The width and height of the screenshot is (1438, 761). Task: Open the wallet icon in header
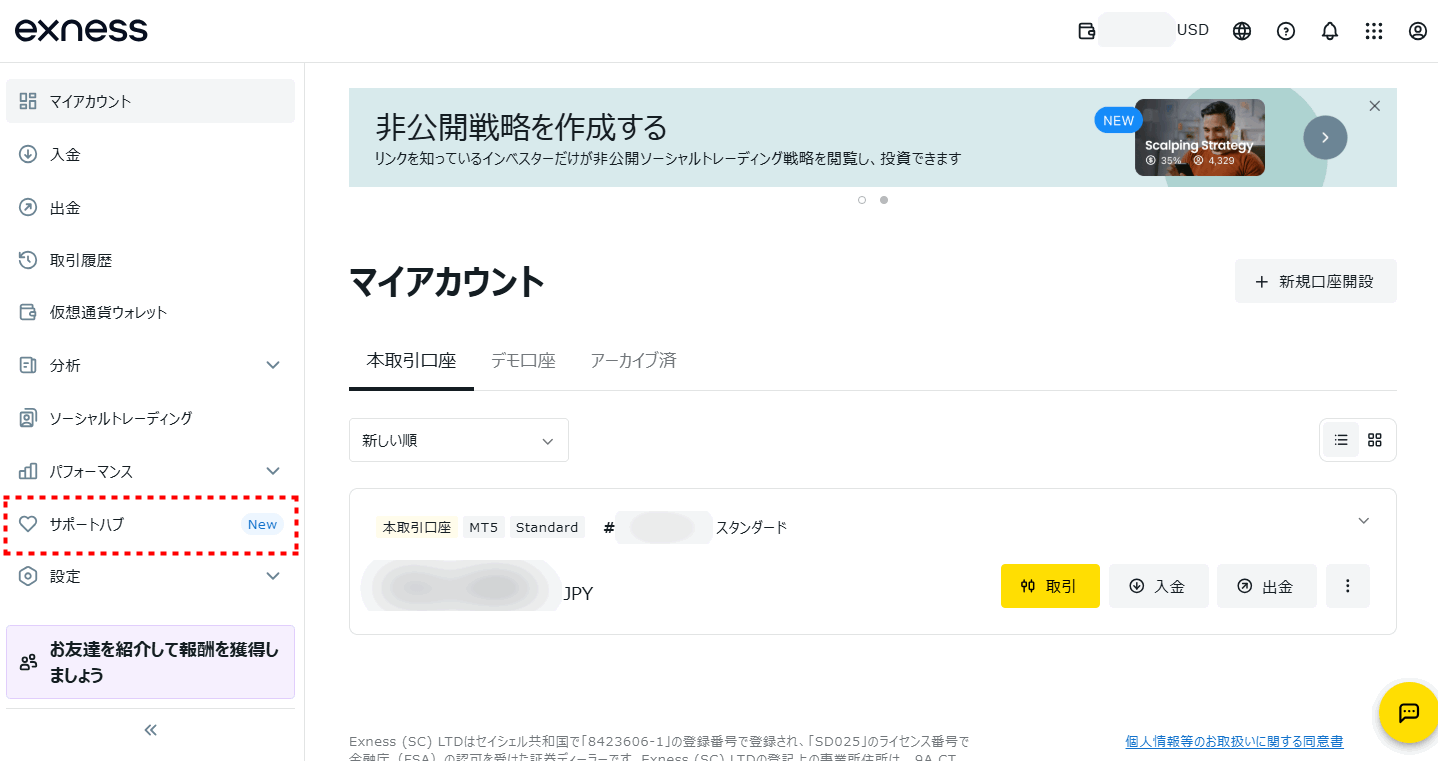pos(1086,30)
